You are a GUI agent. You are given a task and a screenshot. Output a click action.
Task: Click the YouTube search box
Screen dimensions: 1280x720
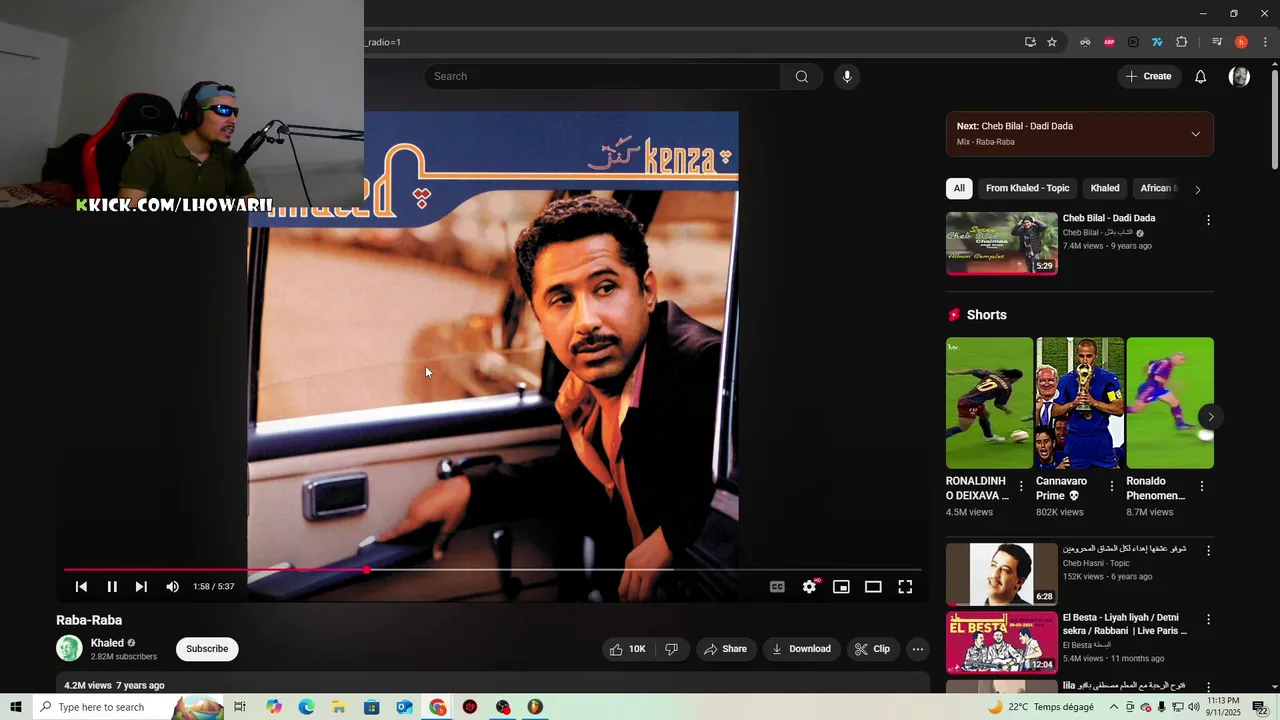[x=602, y=76]
